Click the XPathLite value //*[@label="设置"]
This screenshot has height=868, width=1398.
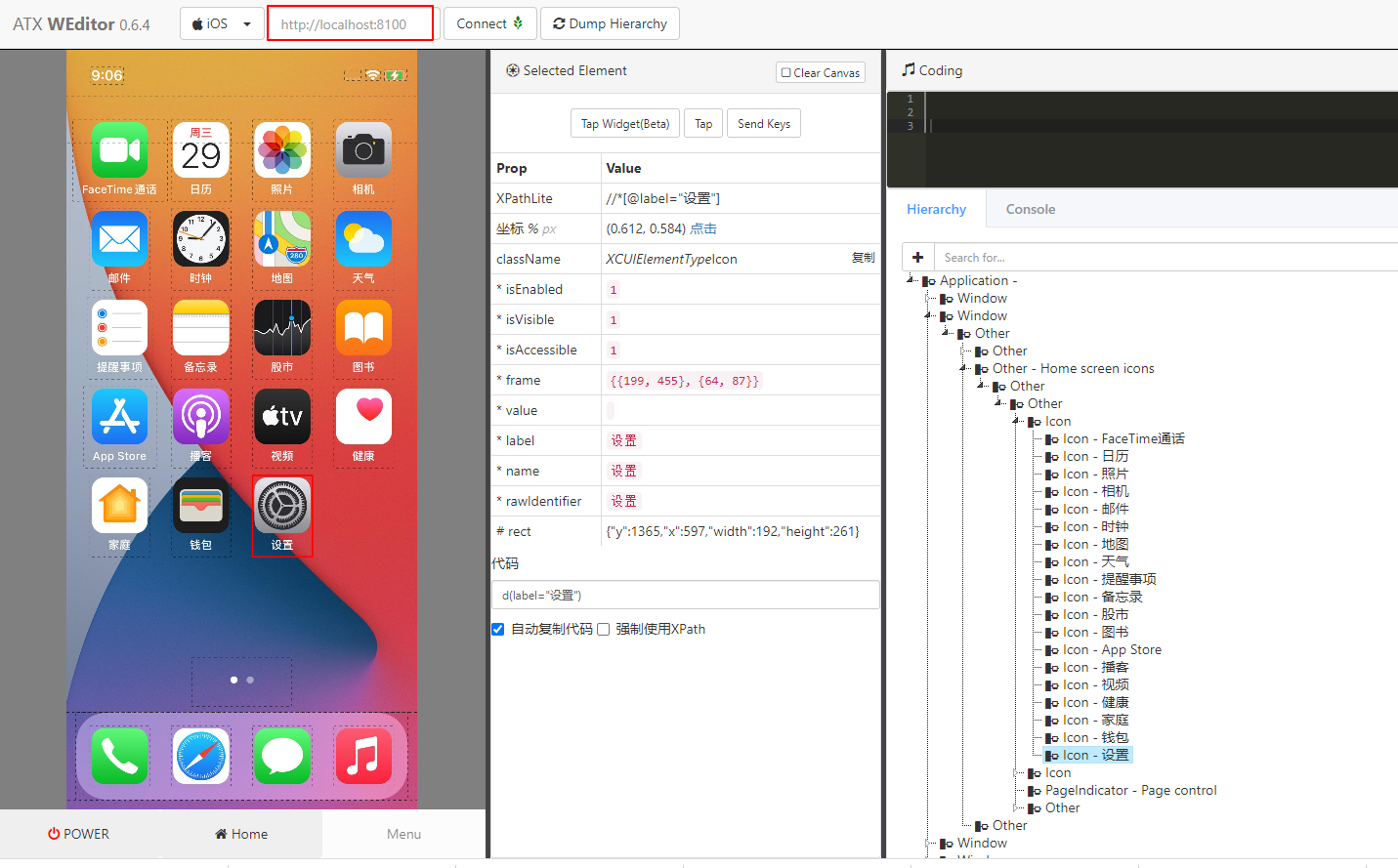(663, 198)
